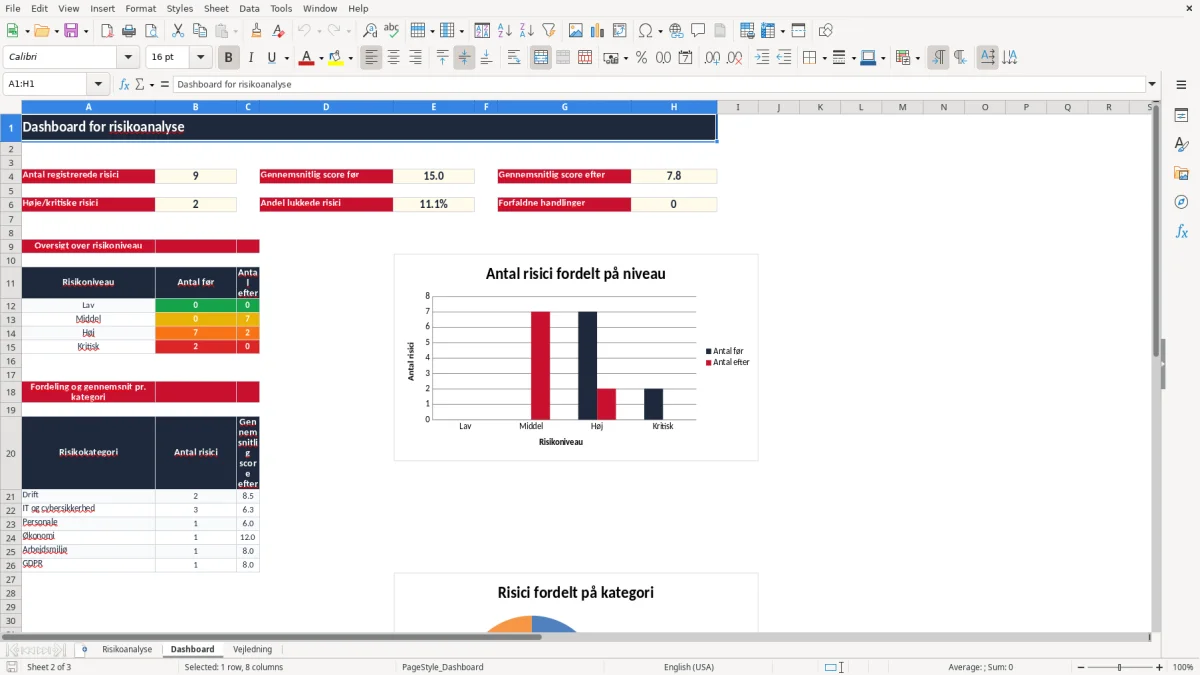1200x675 pixels.
Task: Open the Borders dropdown arrow
Action: (823, 58)
